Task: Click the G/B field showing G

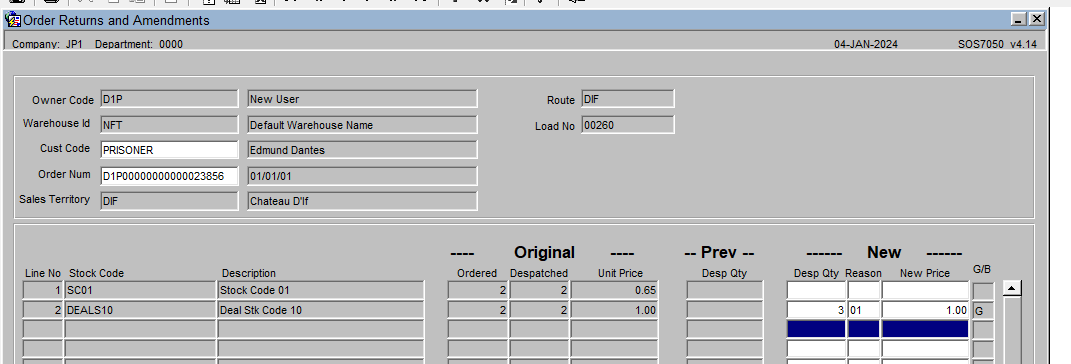Action: [x=983, y=311]
